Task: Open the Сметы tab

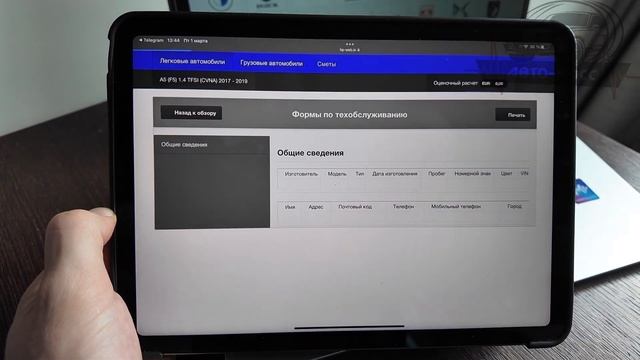Action: click(327, 64)
